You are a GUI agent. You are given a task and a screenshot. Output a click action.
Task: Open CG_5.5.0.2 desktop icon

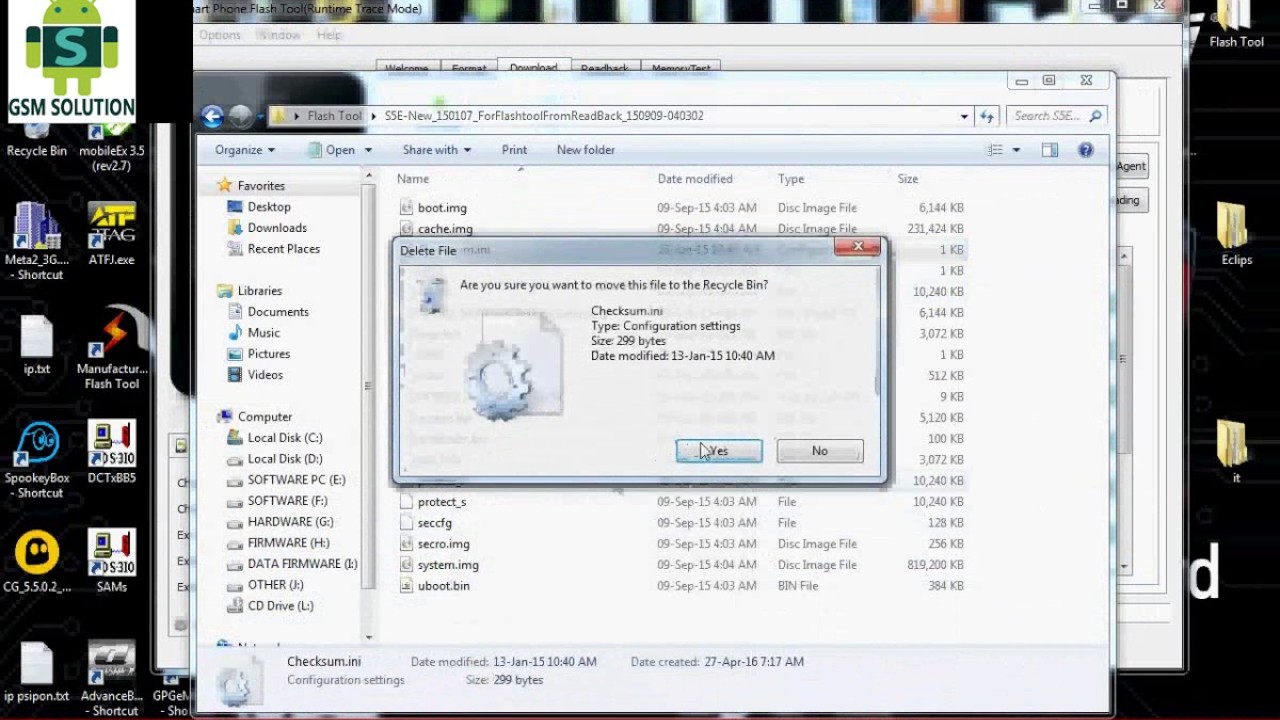coord(37,562)
